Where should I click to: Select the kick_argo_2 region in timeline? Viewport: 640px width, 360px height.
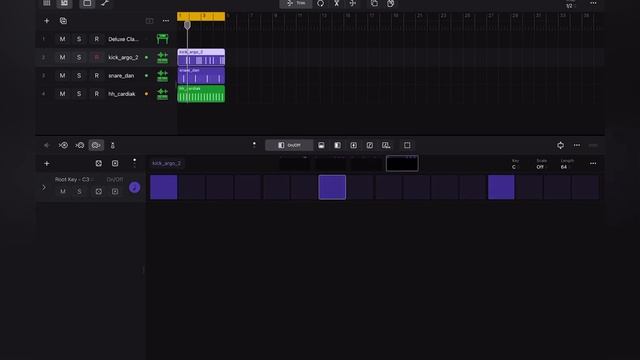[x=201, y=57]
